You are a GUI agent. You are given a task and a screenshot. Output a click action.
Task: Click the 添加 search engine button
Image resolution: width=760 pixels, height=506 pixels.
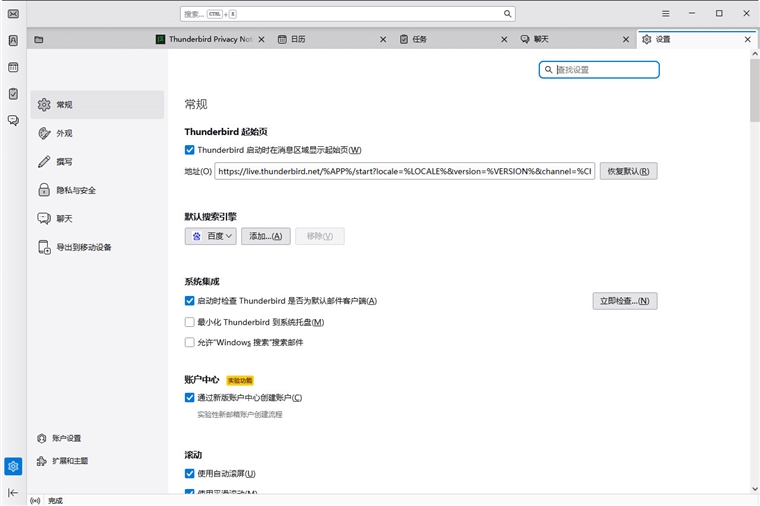point(266,237)
